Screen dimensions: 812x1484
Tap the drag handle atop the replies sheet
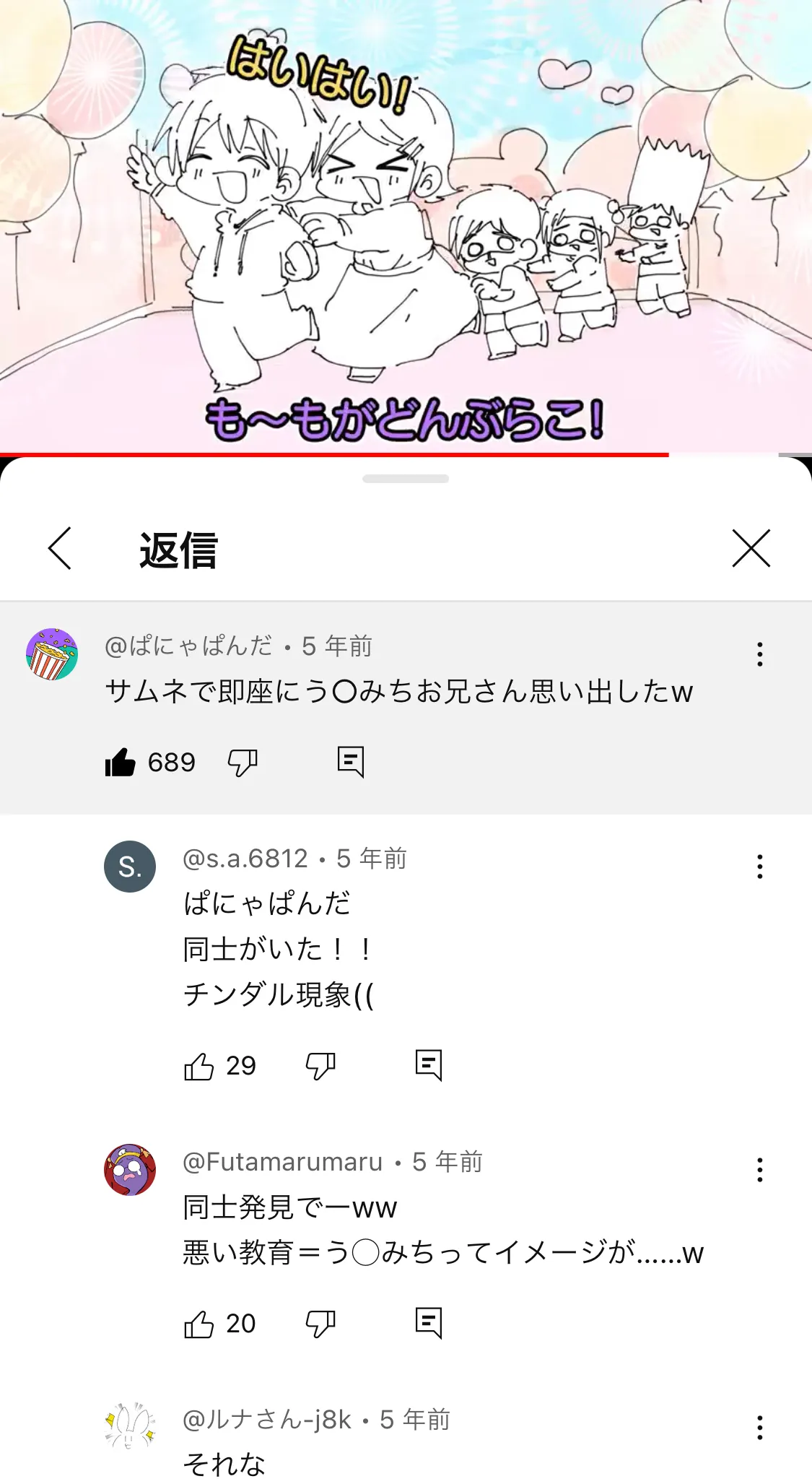(x=406, y=479)
